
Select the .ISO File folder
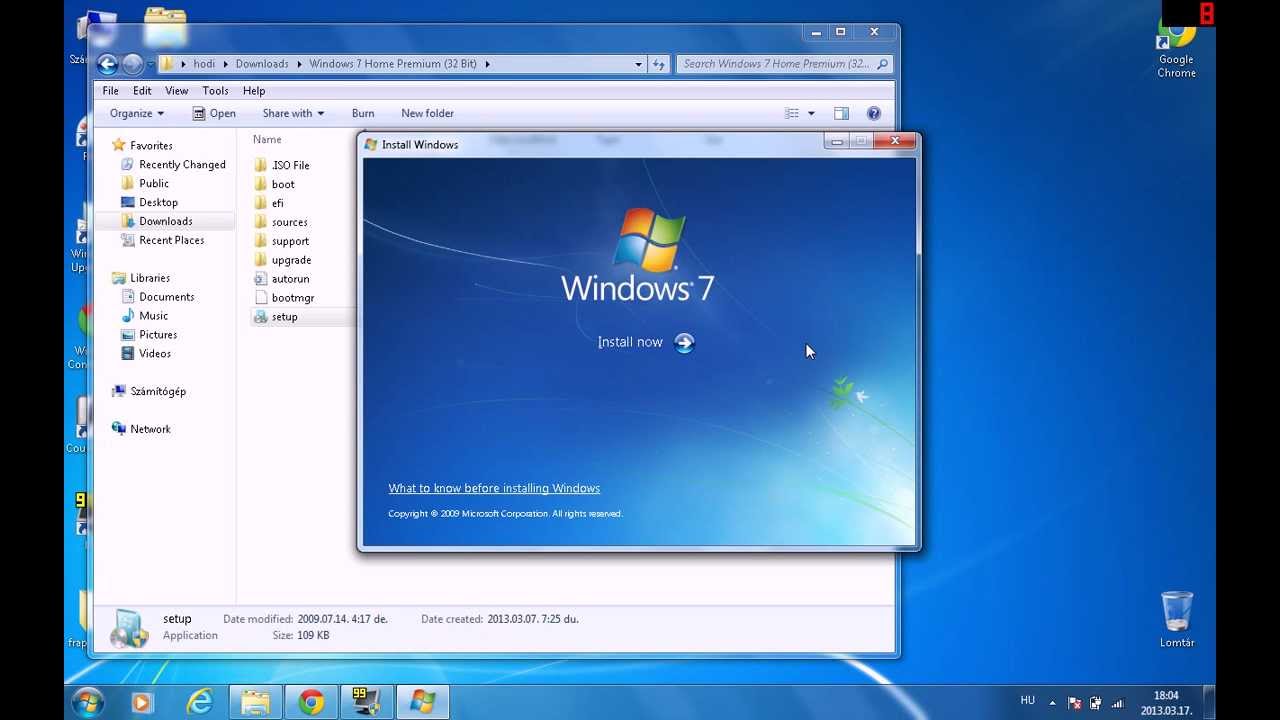tap(290, 166)
